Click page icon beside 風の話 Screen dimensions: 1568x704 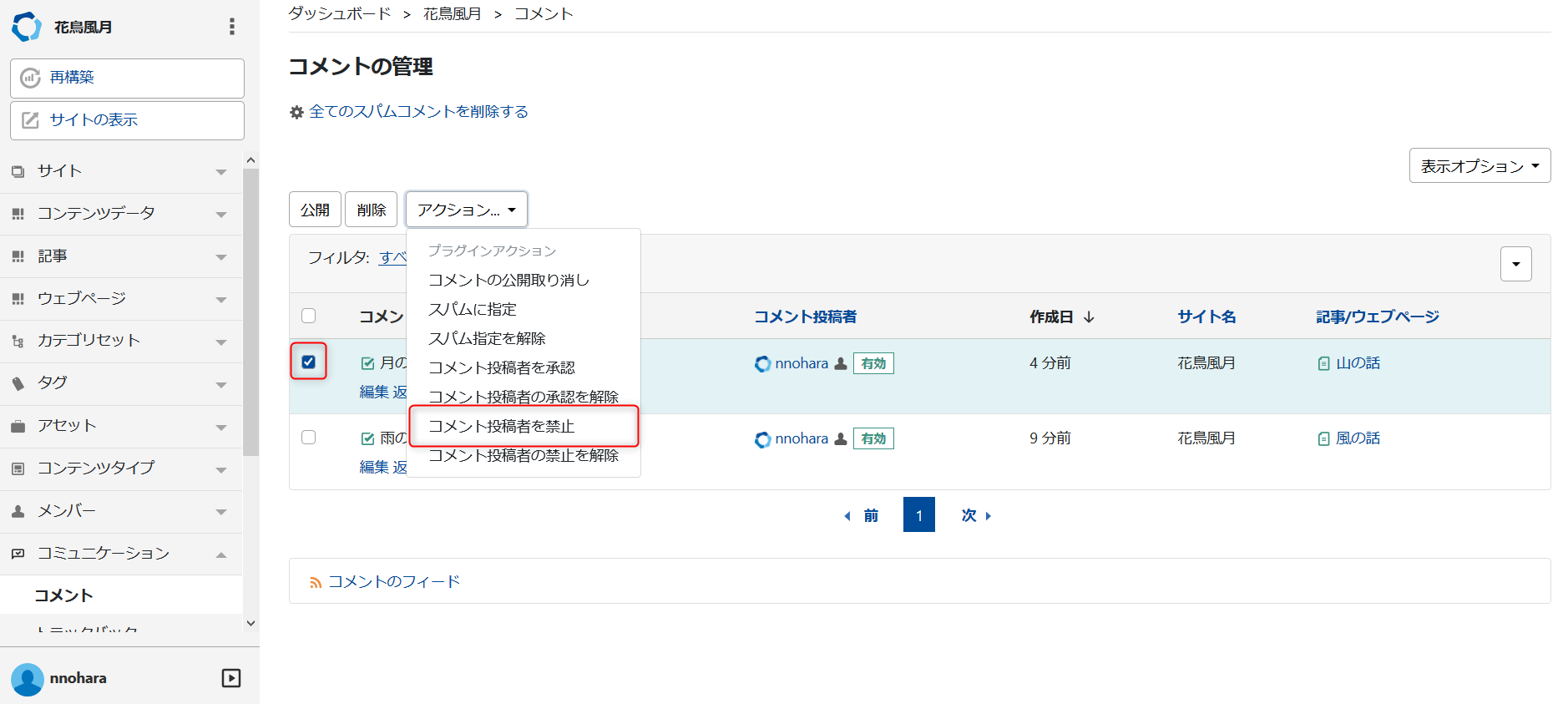click(x=1323, y=439)
